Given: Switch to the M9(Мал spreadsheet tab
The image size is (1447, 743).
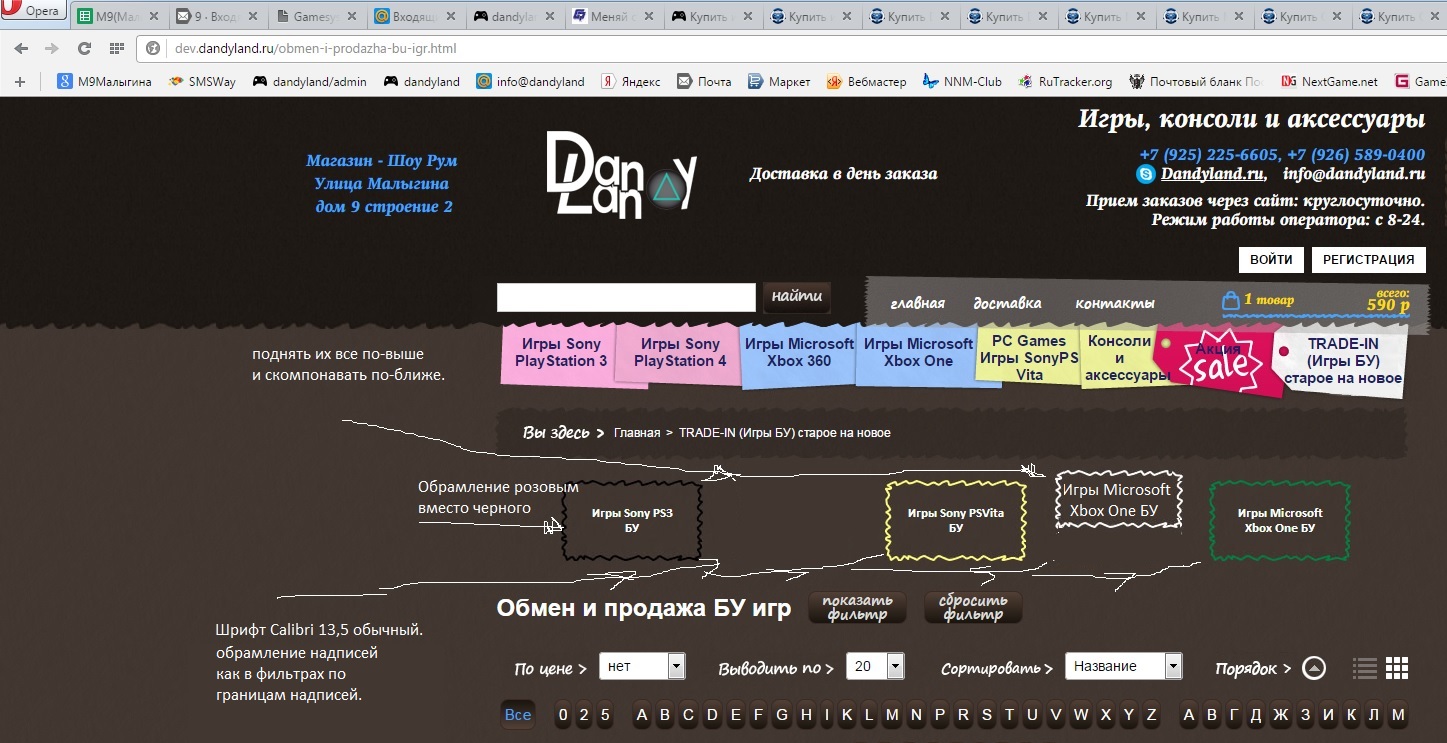Looking at the screenshot, I should point(116,16).
